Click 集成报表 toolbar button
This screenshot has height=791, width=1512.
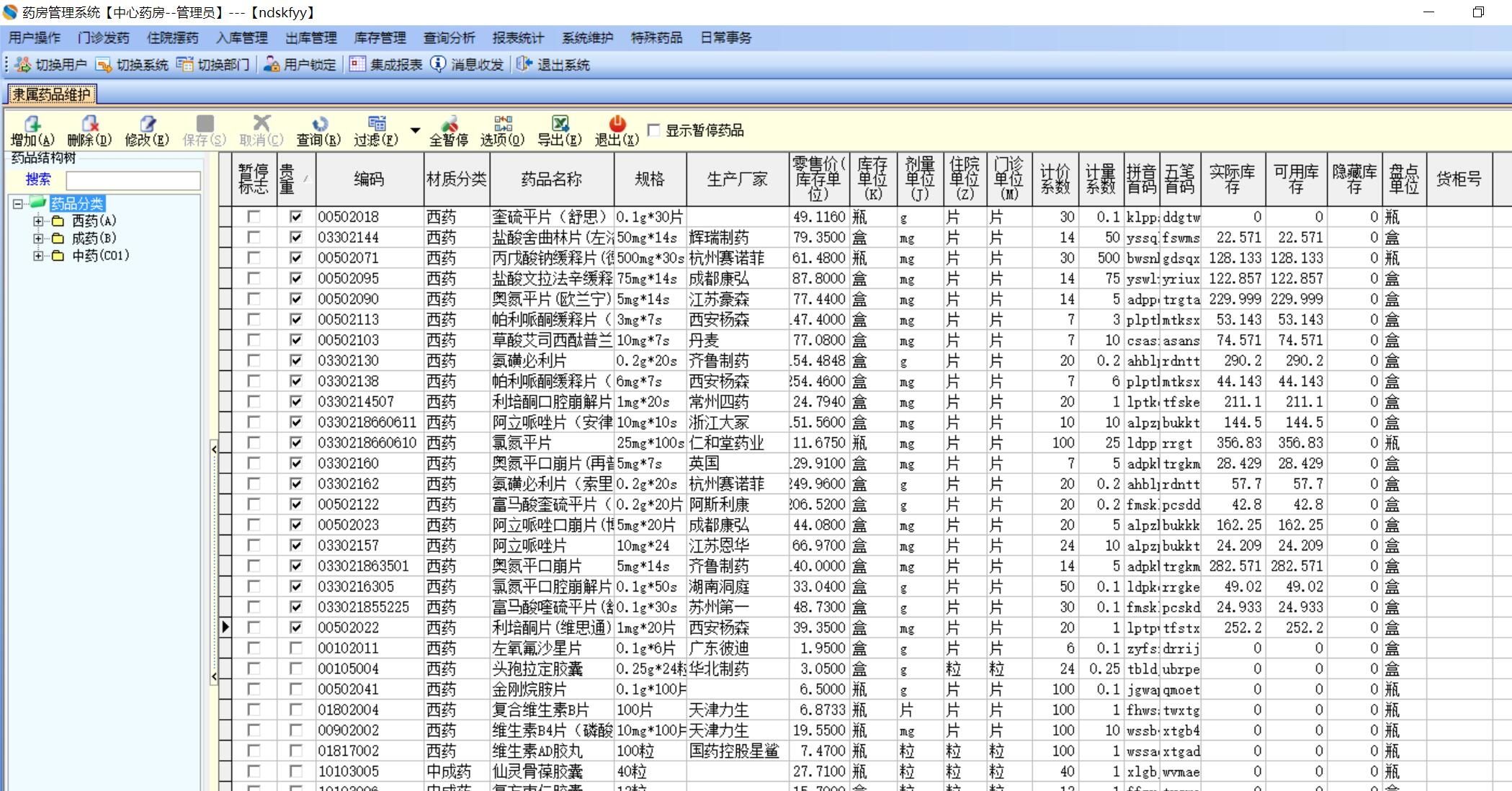[x=386, y=65]
